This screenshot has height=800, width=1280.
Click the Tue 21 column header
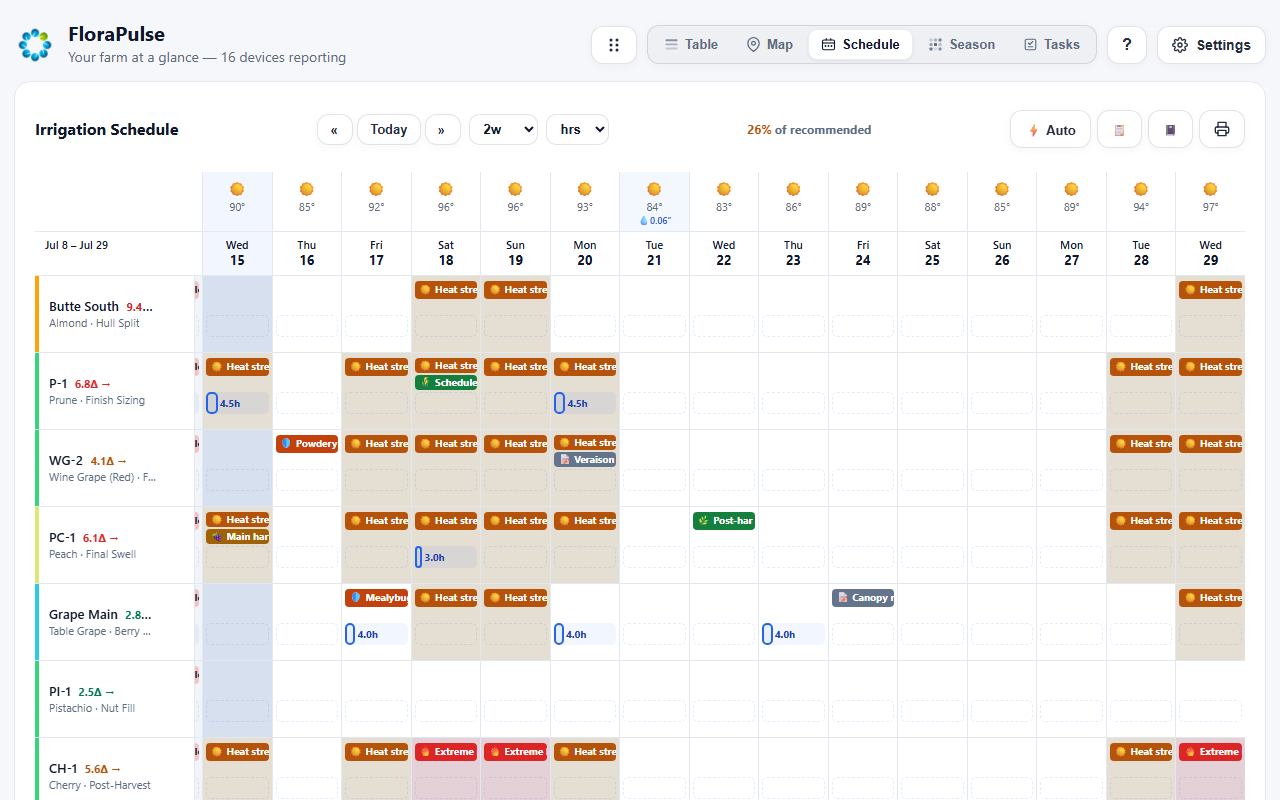point(654,253)
